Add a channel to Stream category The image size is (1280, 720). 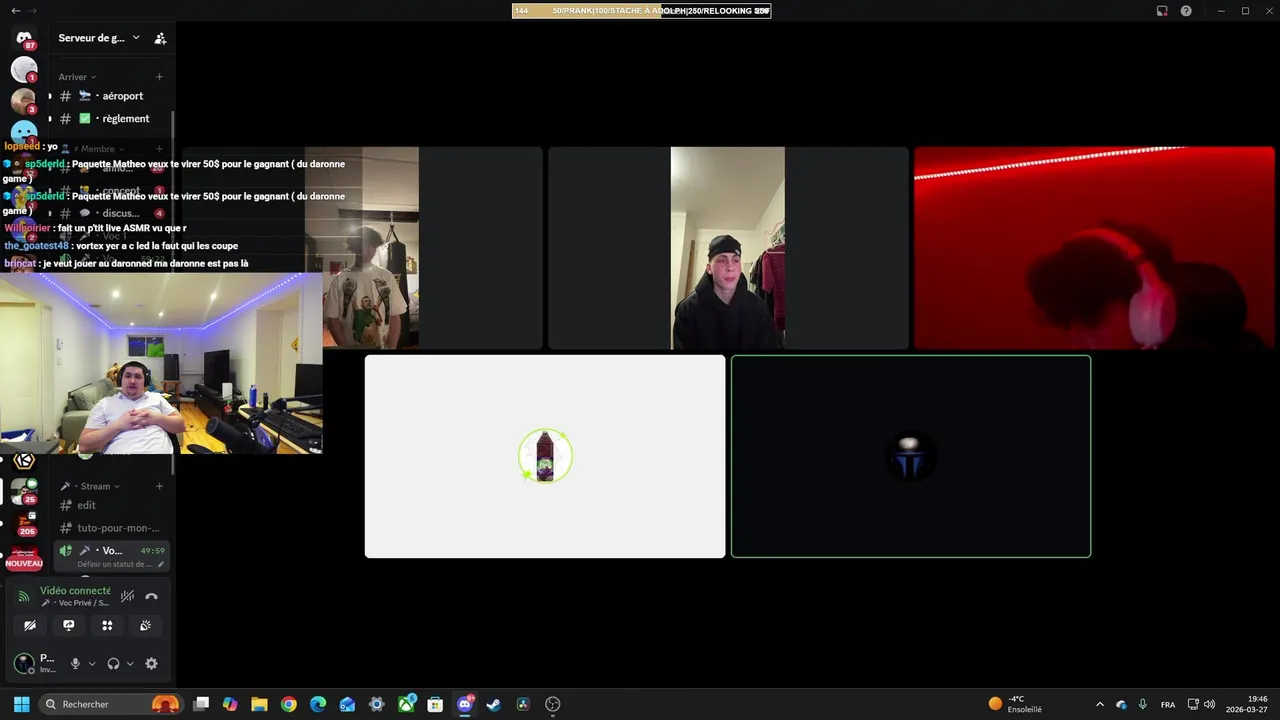coord(159,486)
